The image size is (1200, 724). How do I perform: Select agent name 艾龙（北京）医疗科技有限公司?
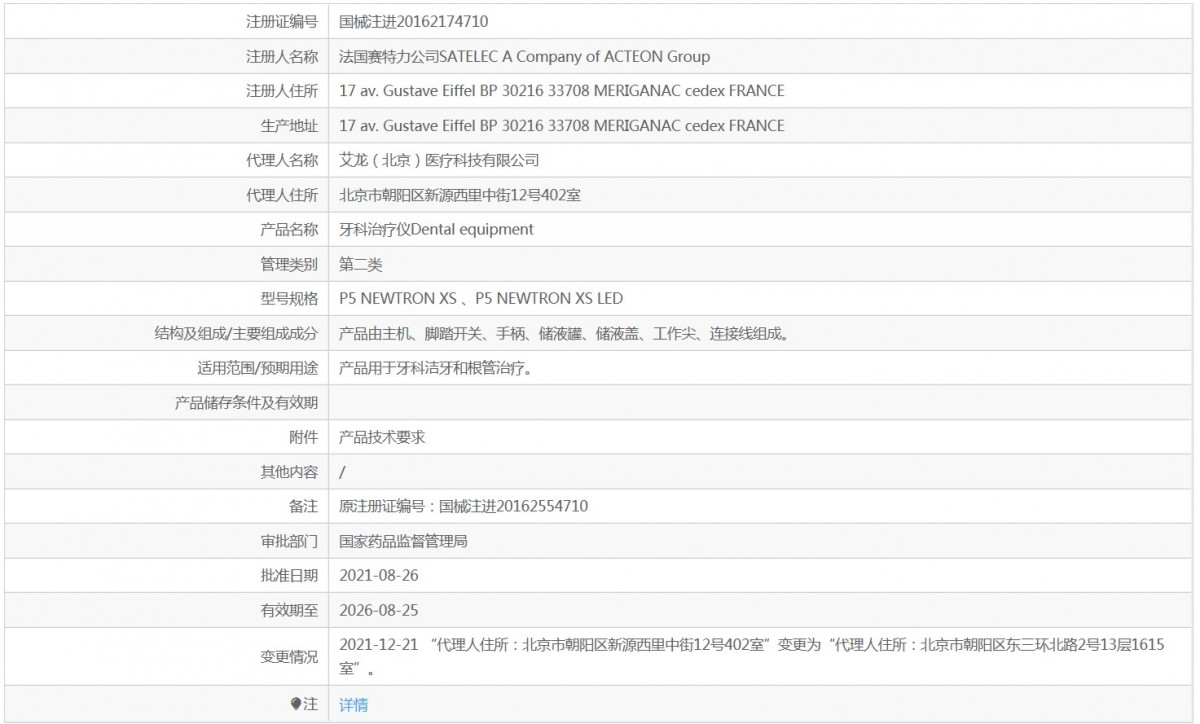[x=440, y=160]
